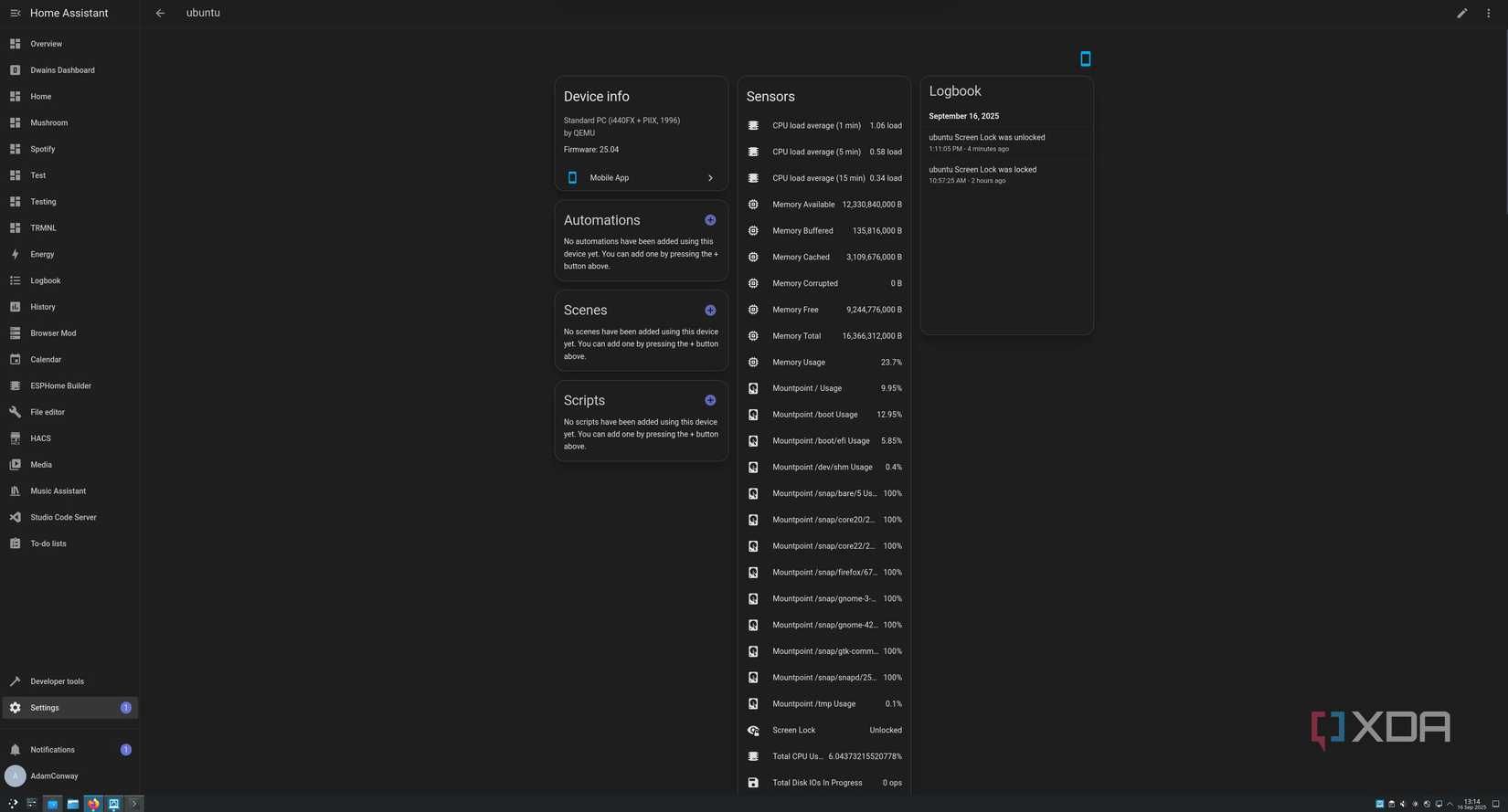Viewport: 1508px width, 812px height.
Task: Click the To-do lists sidebar icon
Action: click(x=15, y=543)
